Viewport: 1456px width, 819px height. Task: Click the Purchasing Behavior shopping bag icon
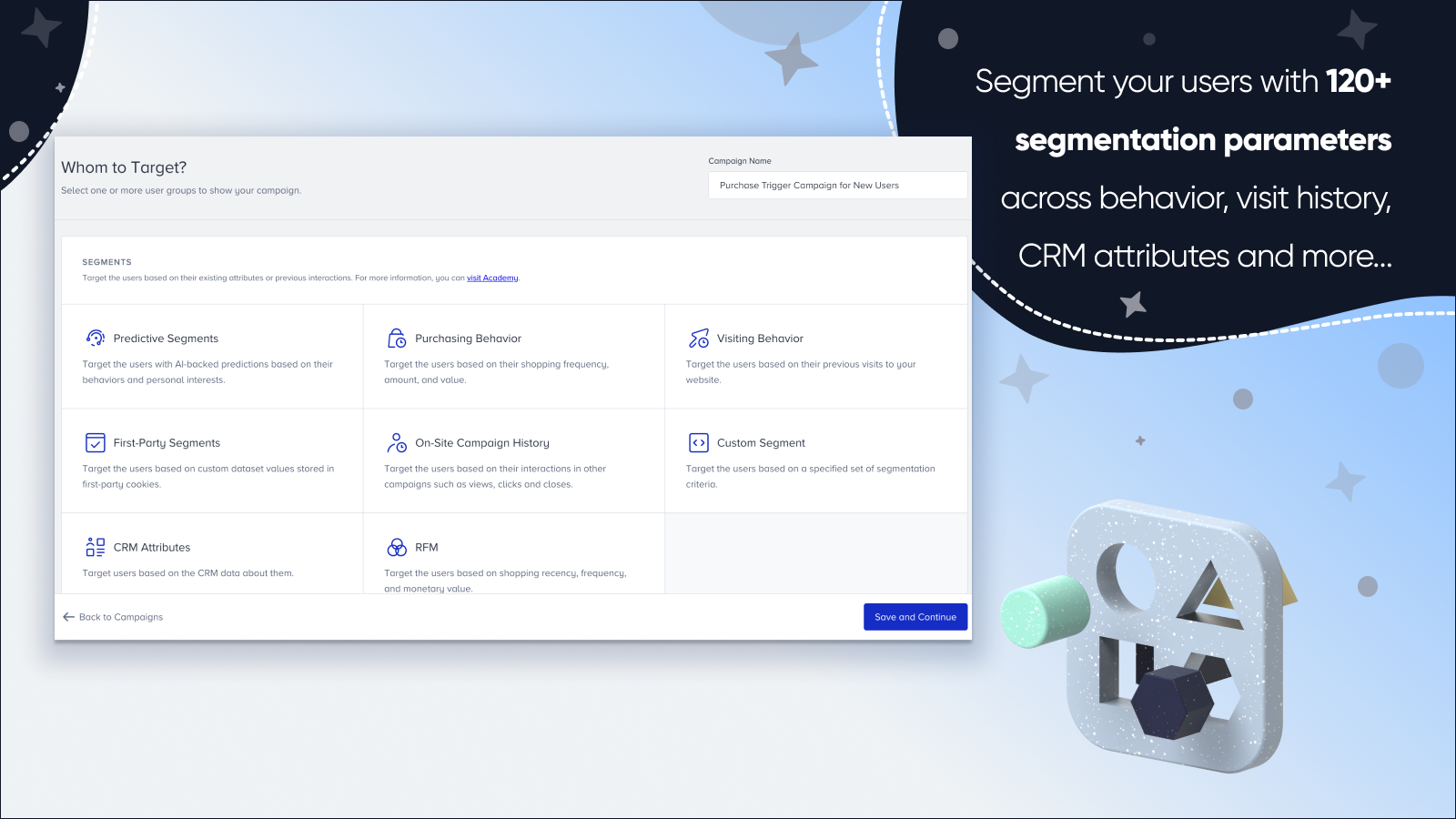396,338
